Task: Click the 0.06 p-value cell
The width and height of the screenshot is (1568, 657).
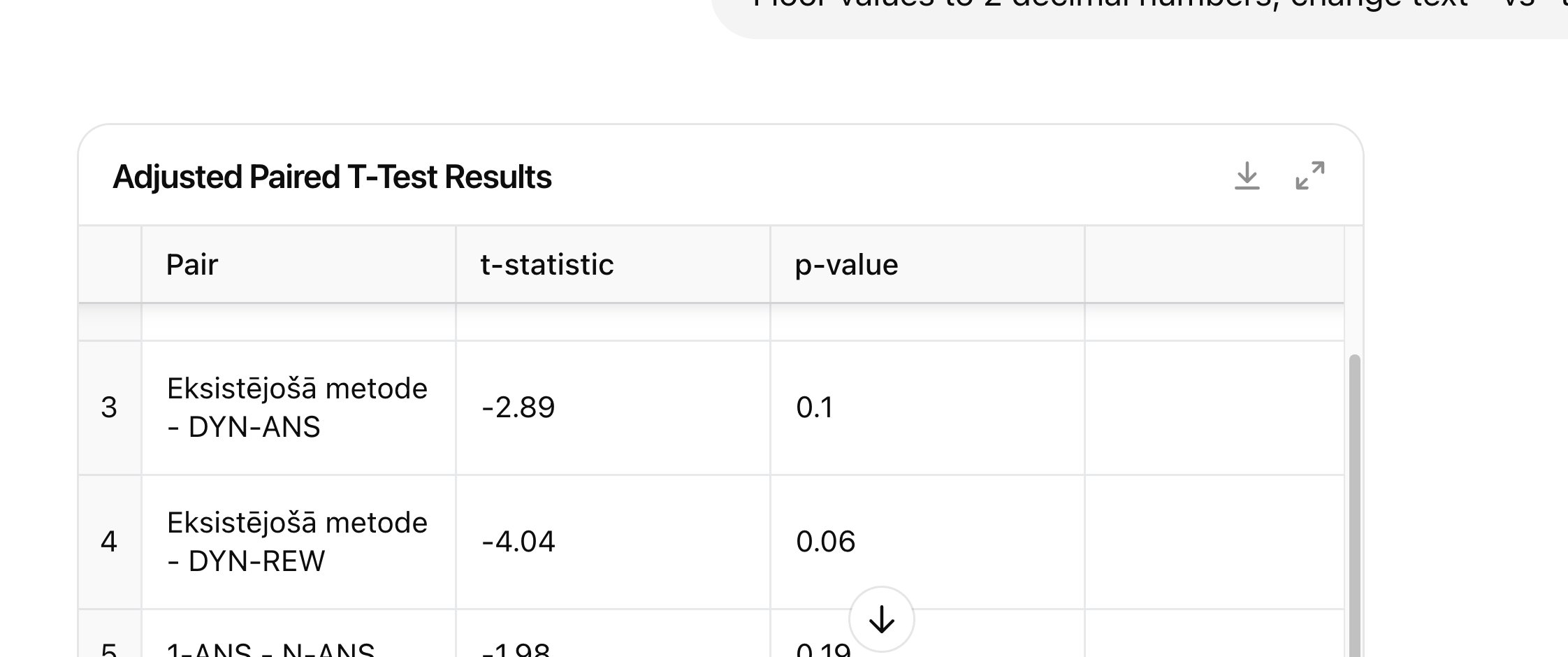Action: click(928, 542)
